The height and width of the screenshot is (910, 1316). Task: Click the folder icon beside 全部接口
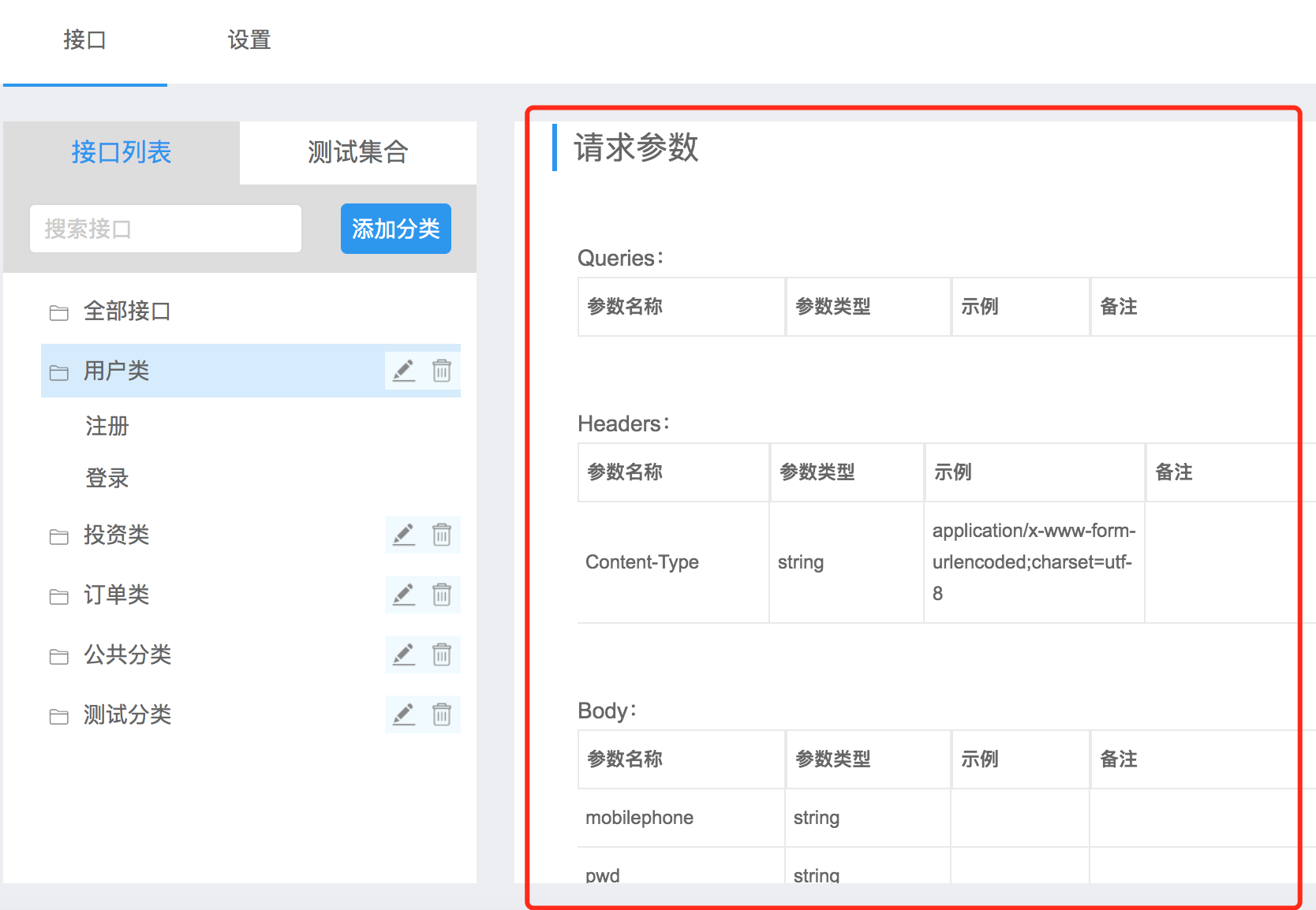tap(58, 312)
